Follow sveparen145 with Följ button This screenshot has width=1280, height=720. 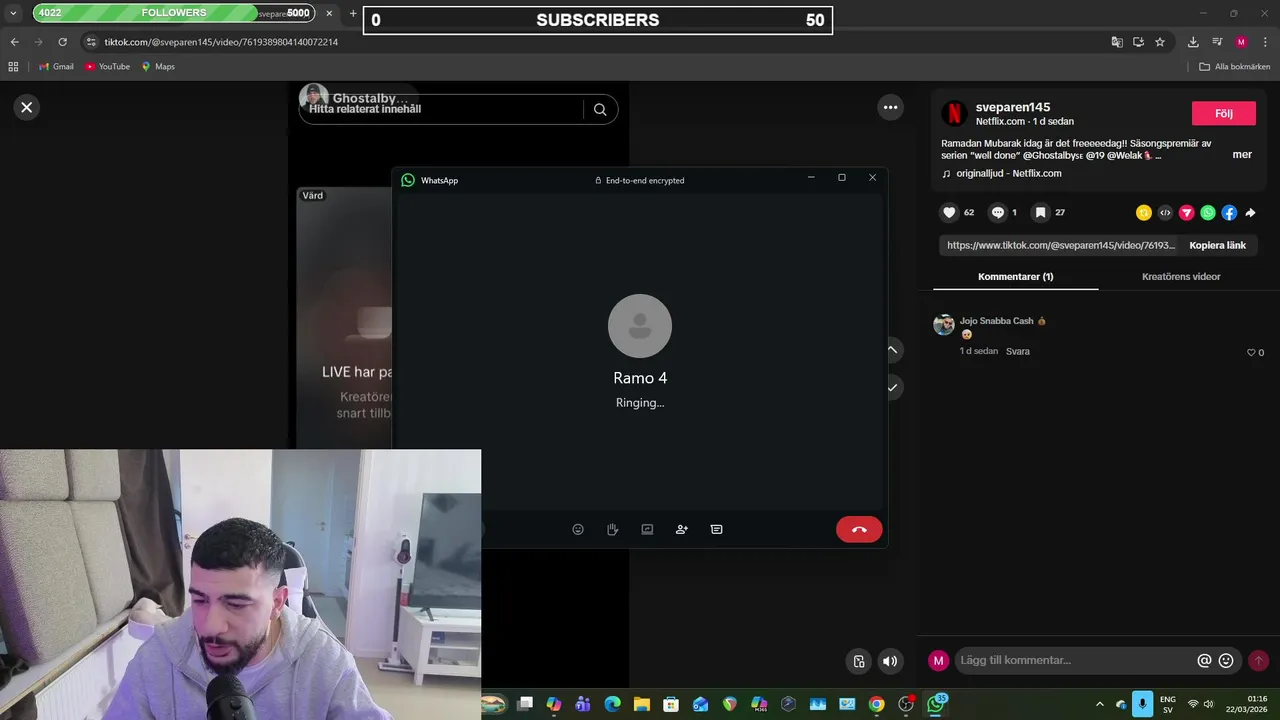point(1224,113)
